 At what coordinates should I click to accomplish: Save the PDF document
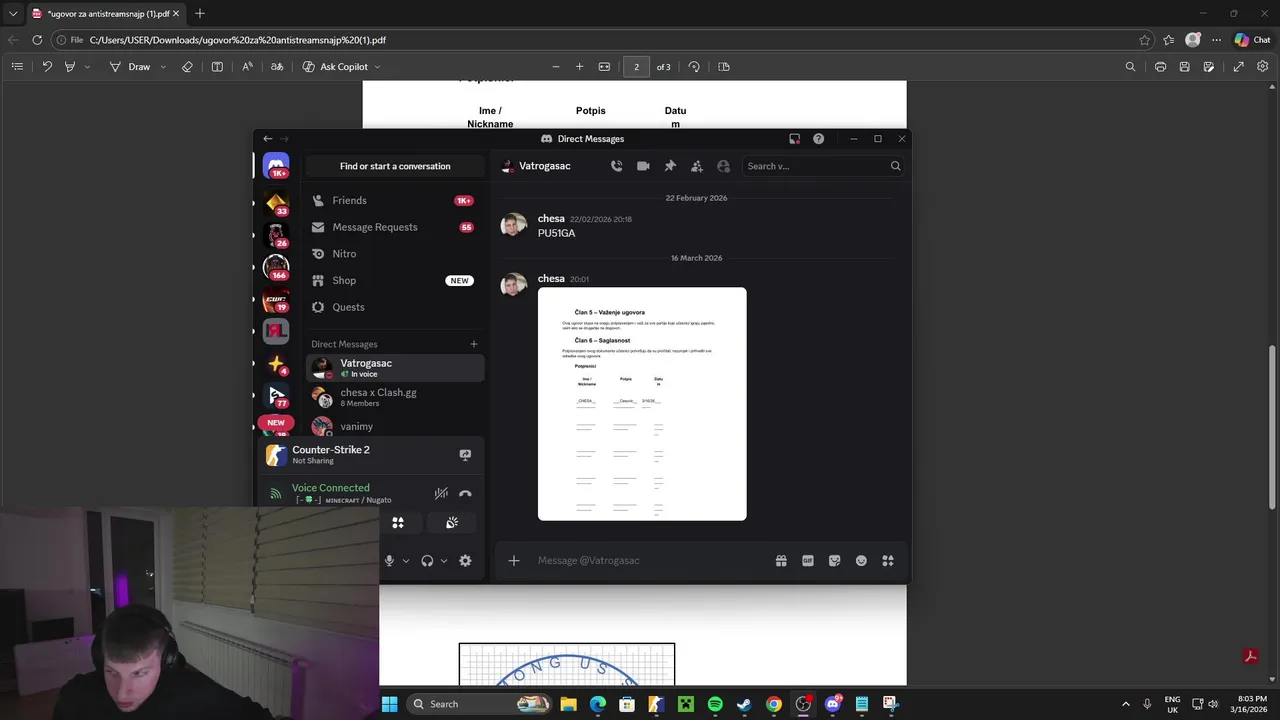tap(1184, 67)
